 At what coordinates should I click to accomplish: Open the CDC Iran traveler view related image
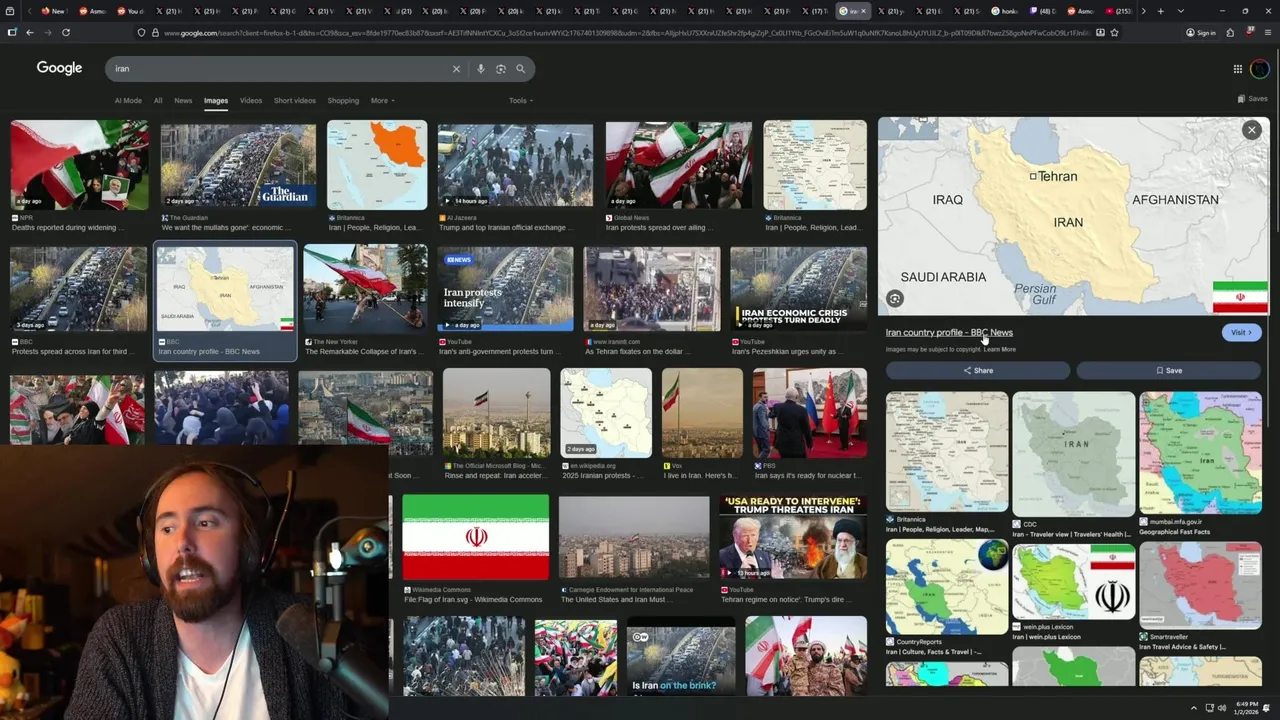1073,454
